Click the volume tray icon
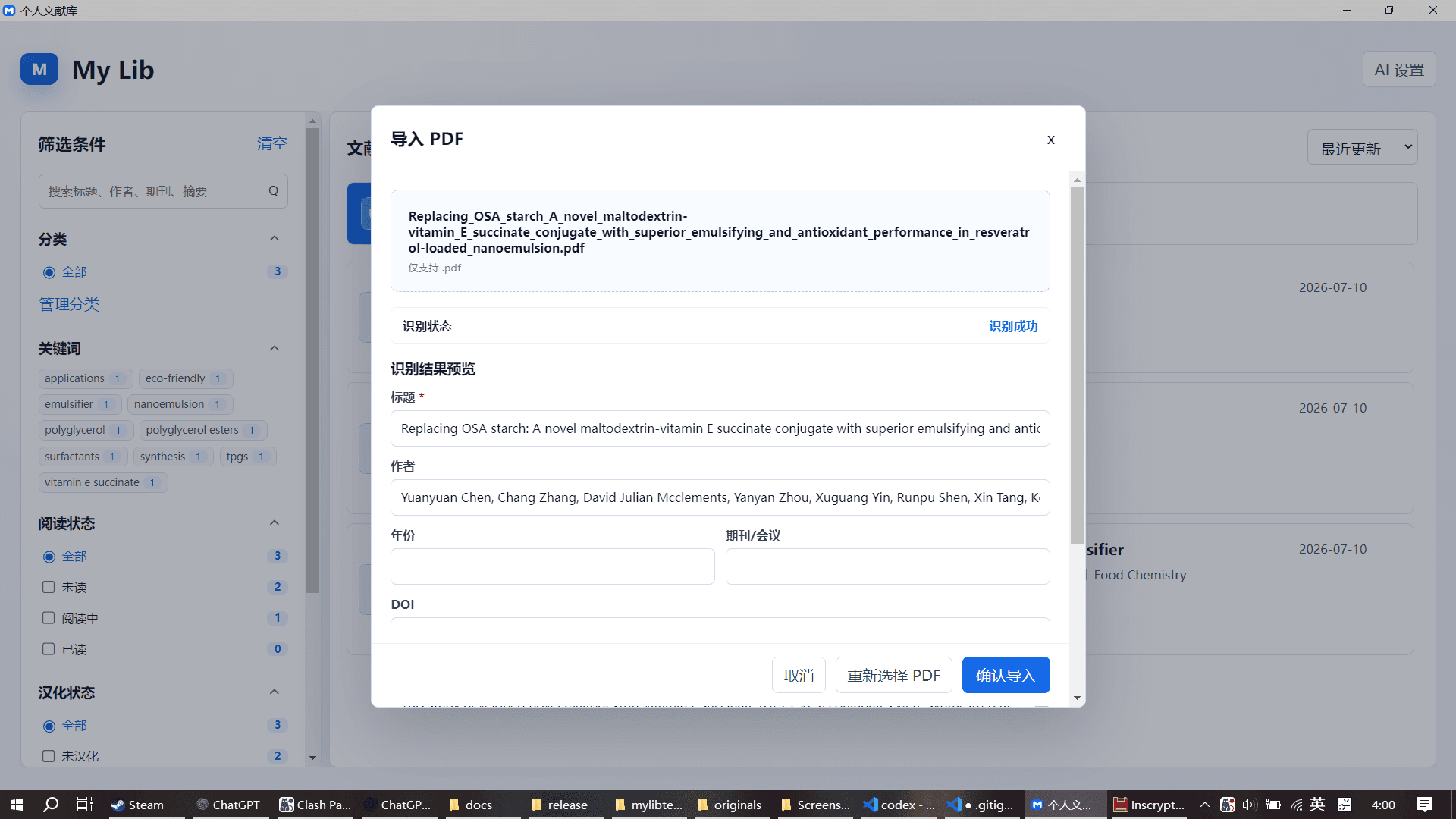This screenshot has width=1456, height=819. (1250, 805)
